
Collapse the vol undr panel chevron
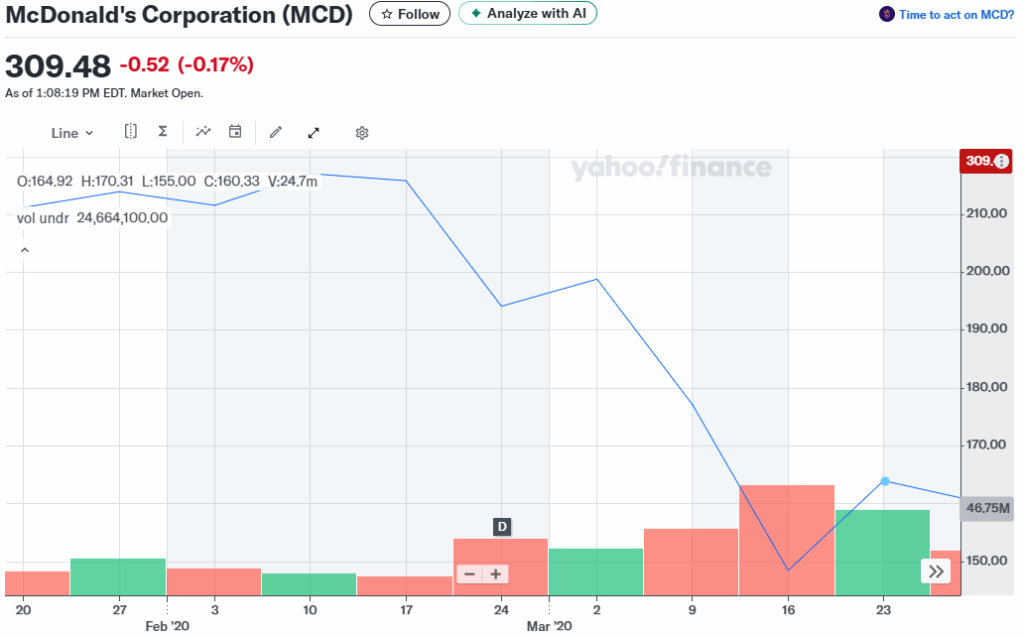click(x=25, y=249)
